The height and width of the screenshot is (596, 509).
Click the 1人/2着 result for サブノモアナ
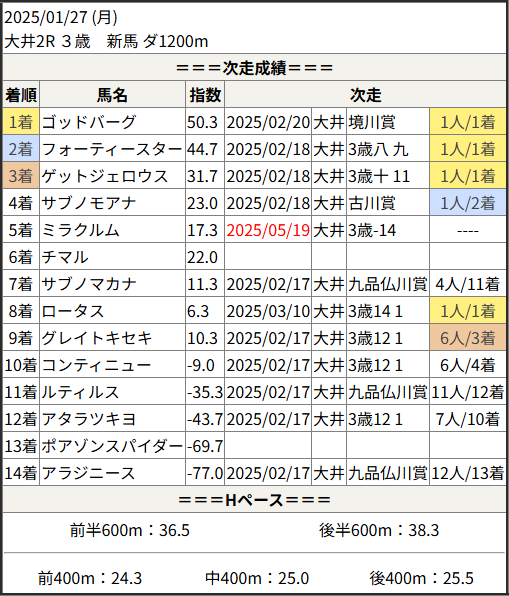tap(468, 203)
